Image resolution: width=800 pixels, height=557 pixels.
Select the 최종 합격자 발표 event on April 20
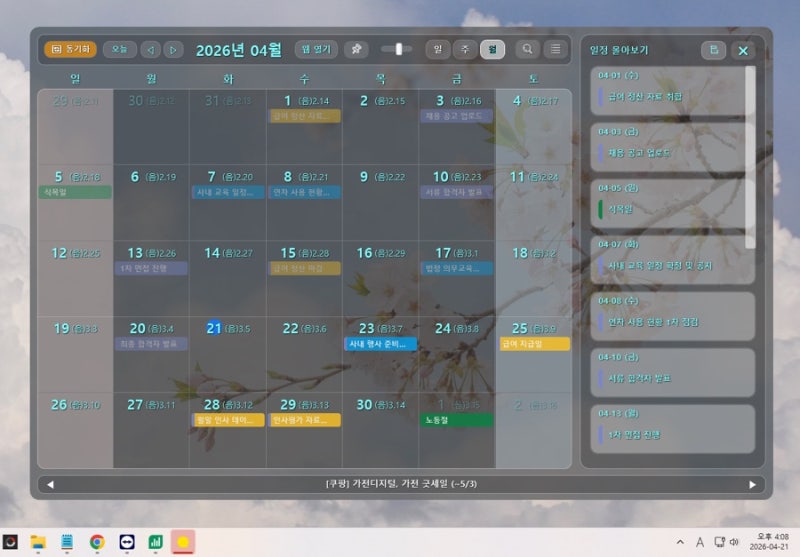pos(152,344)
